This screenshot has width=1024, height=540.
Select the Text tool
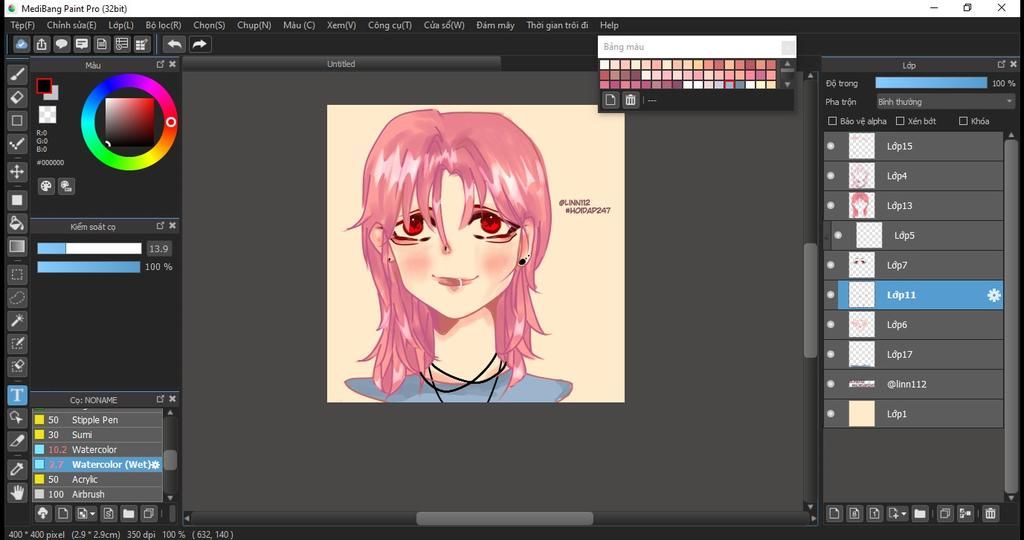17,394
